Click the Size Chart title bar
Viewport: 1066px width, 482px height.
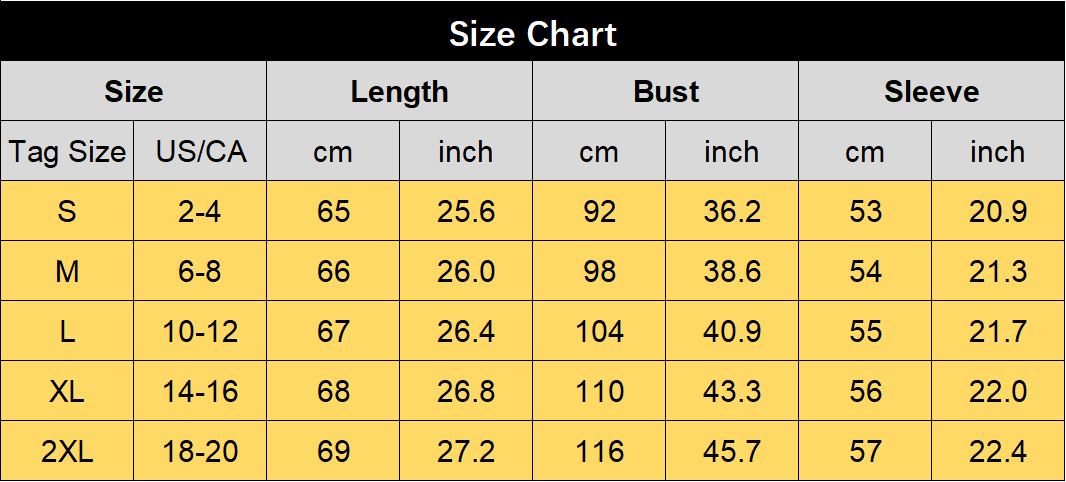[533, 31]
